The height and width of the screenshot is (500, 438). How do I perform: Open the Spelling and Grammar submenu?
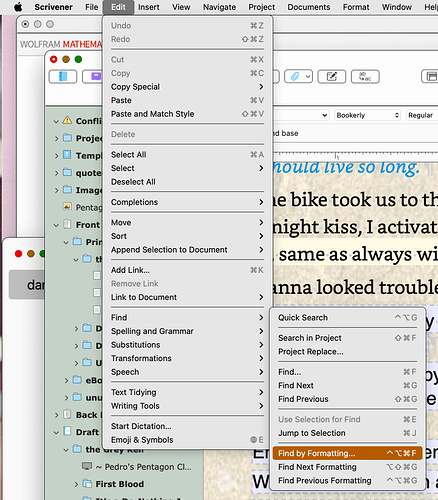(187, 331)
